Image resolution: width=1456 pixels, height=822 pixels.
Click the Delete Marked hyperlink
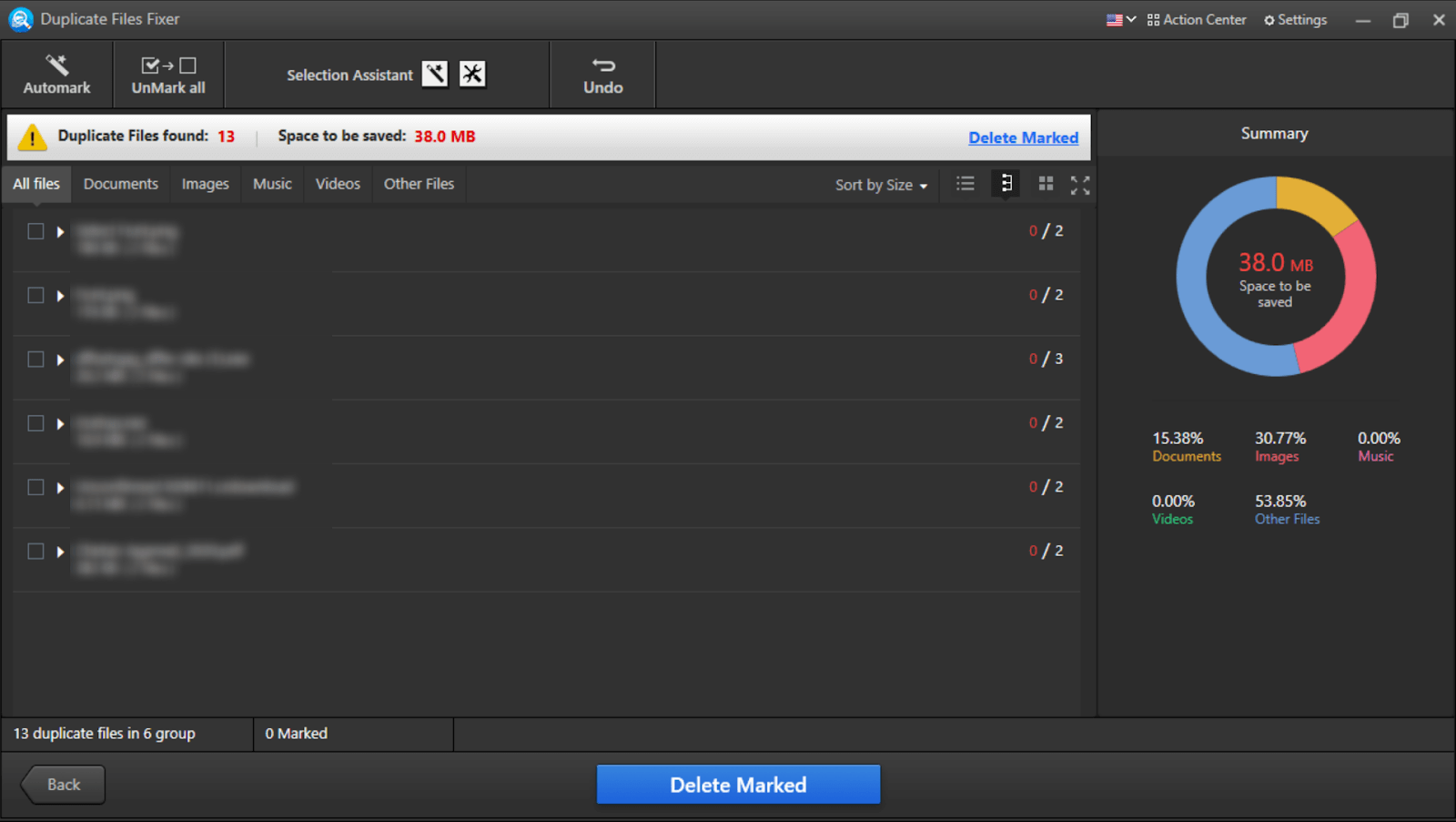[x=1023, y=137]
